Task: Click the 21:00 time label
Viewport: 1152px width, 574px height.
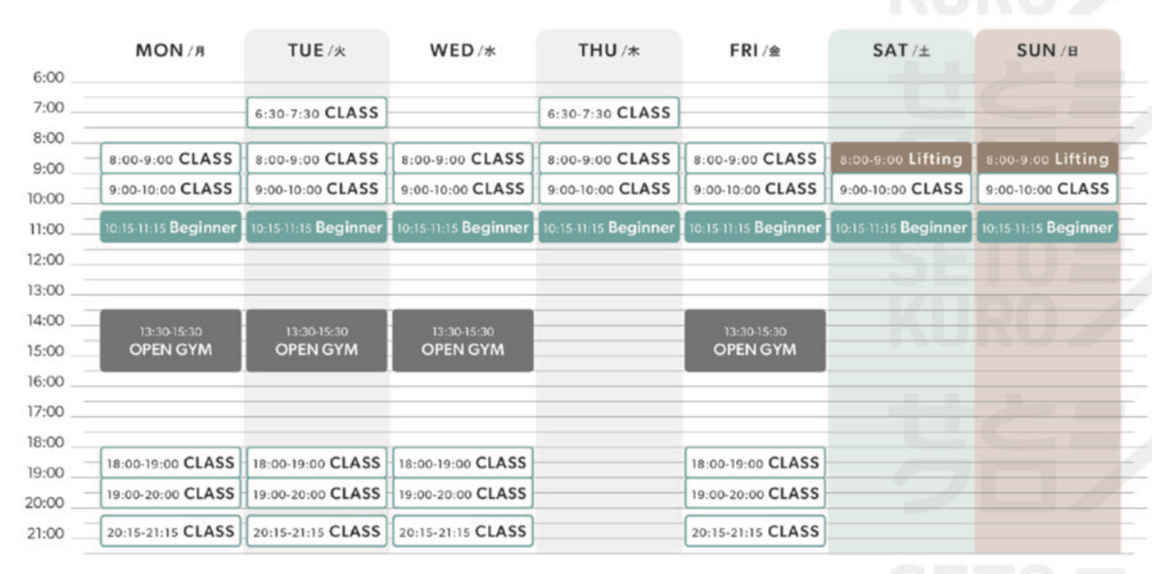Action: coord(46,534)
